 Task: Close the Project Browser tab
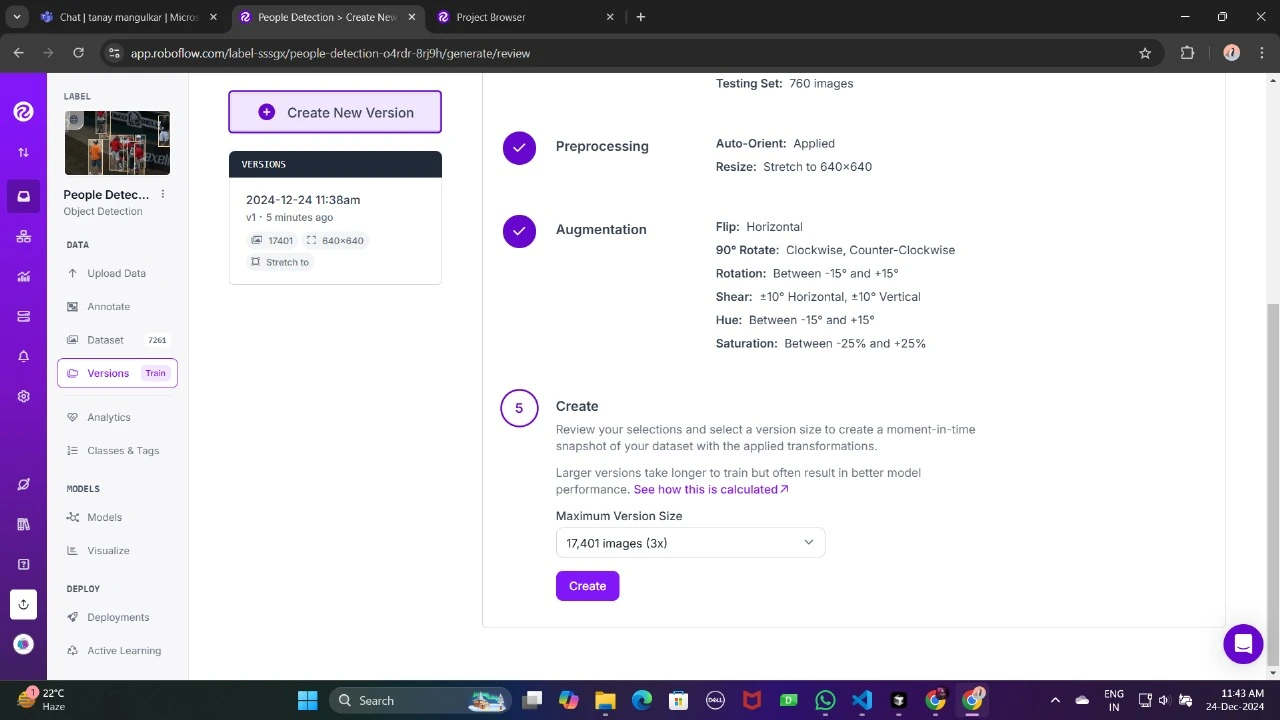pyautogui.click(x=609, y=17)
